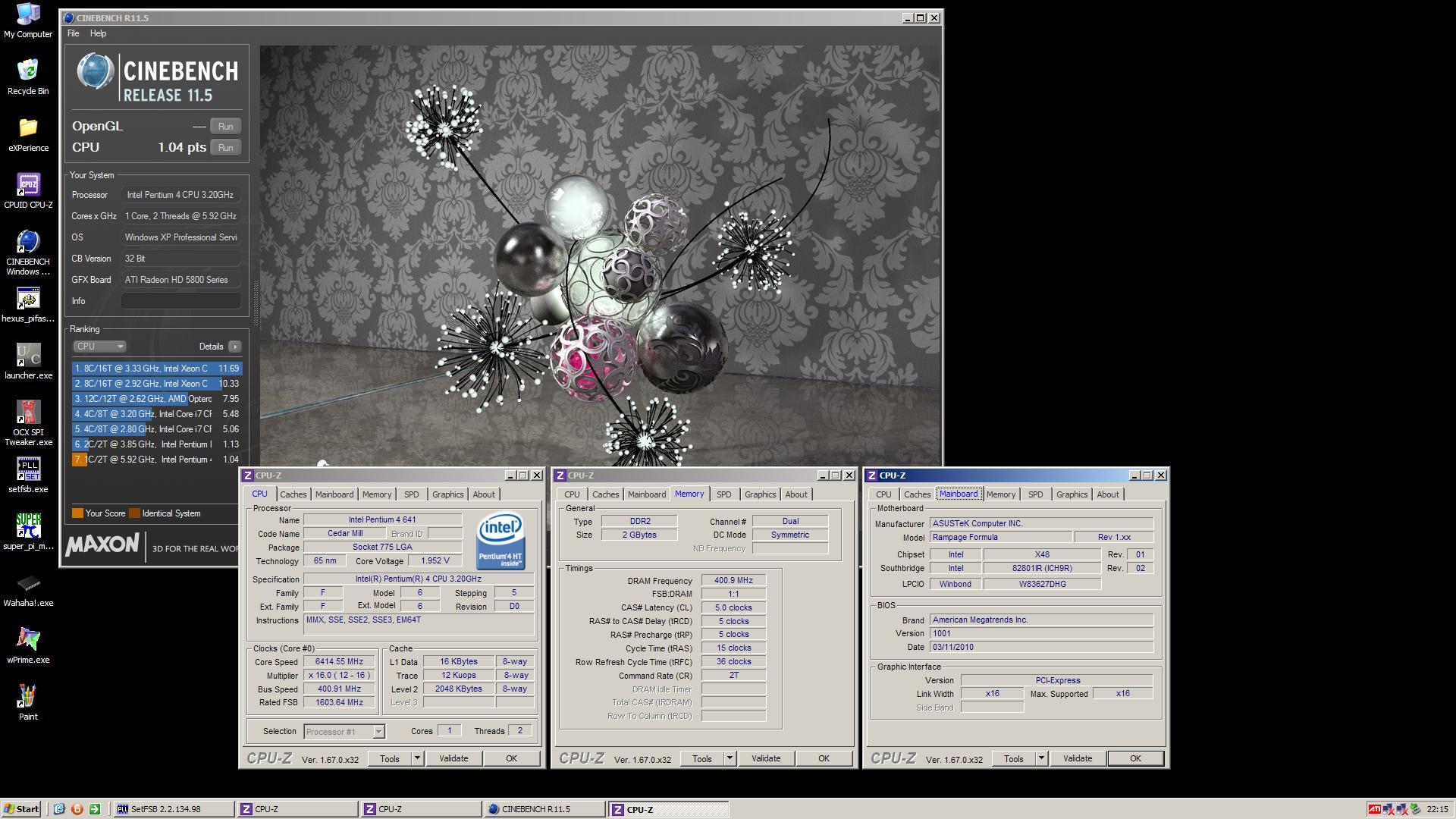The width and height of the screenshot is (1456, 819).
Task: Select ranking row 1 scoring 11.69
Action: click(157, 369)
